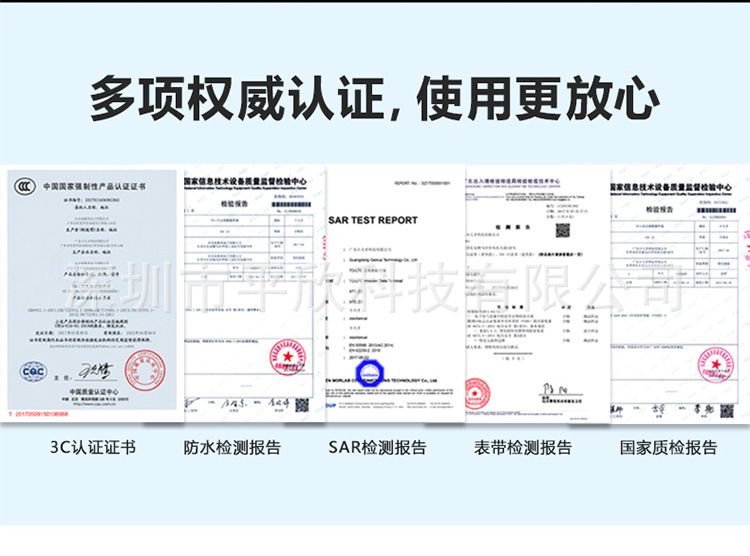The height and width of the screenshot is (556, 750).
Task: Click the 国家质检报告 document image
Action: tap(680, 295)
